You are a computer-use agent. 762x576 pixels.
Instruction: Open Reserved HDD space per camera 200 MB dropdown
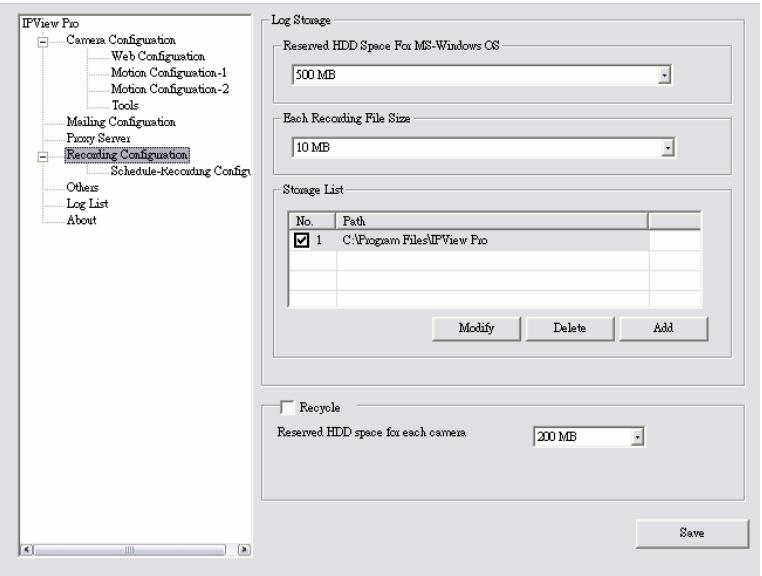click(x=637, y=437)
